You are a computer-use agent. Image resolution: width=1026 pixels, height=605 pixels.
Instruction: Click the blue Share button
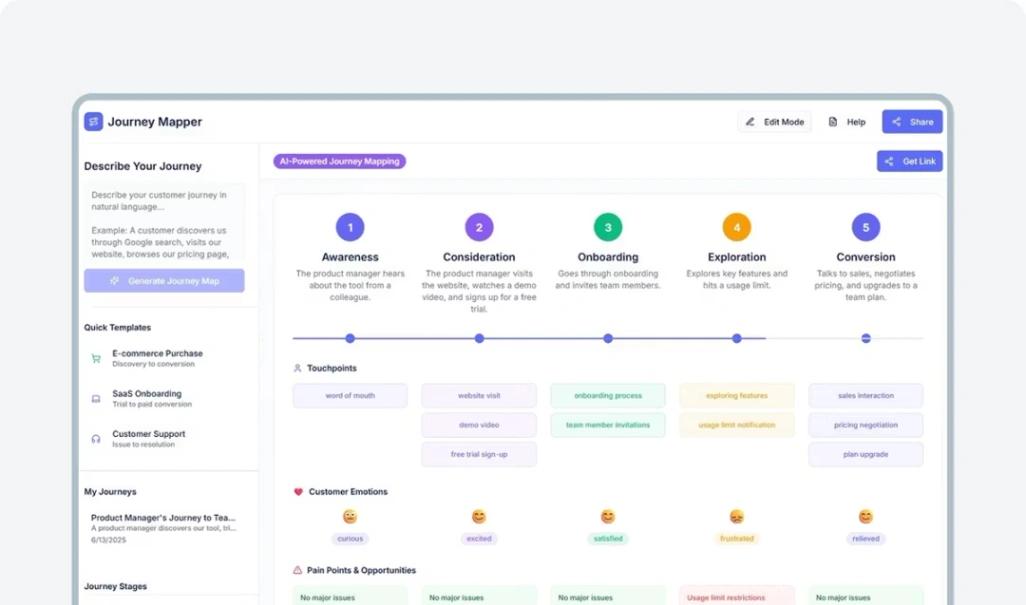tap(912, 122)
